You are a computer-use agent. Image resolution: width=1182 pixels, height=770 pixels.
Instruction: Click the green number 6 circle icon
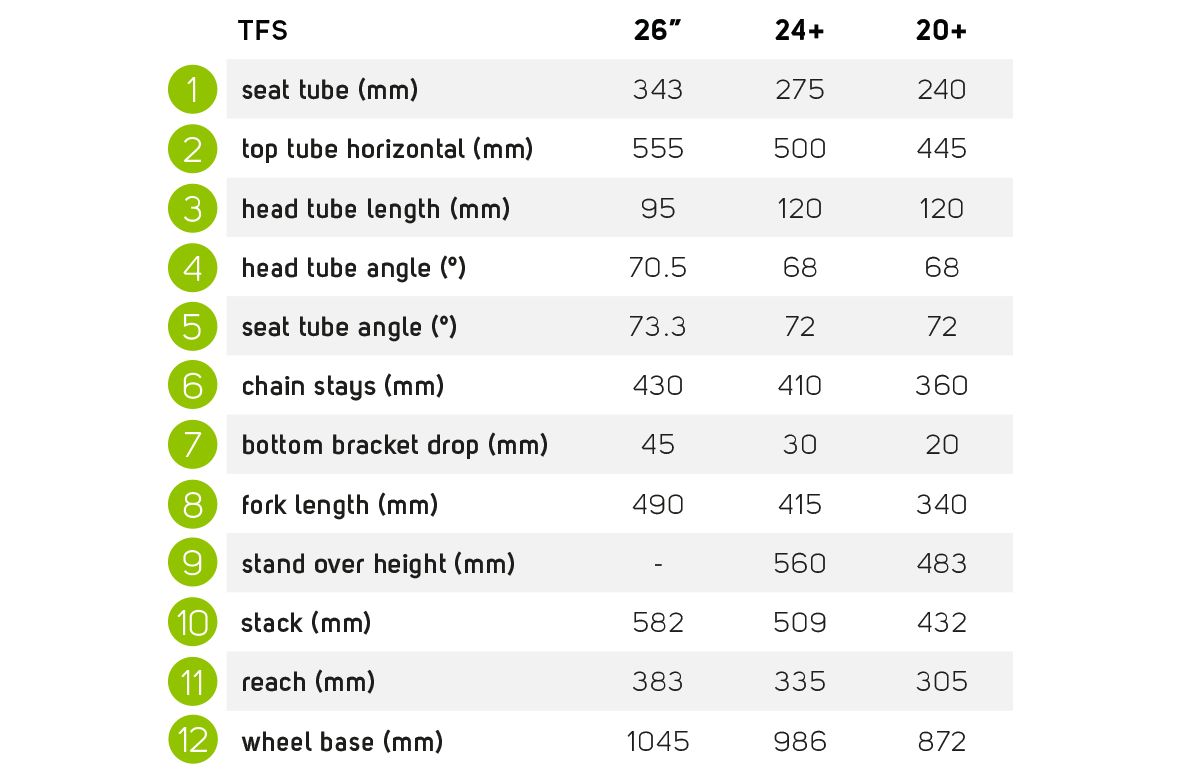coord(192,386)
